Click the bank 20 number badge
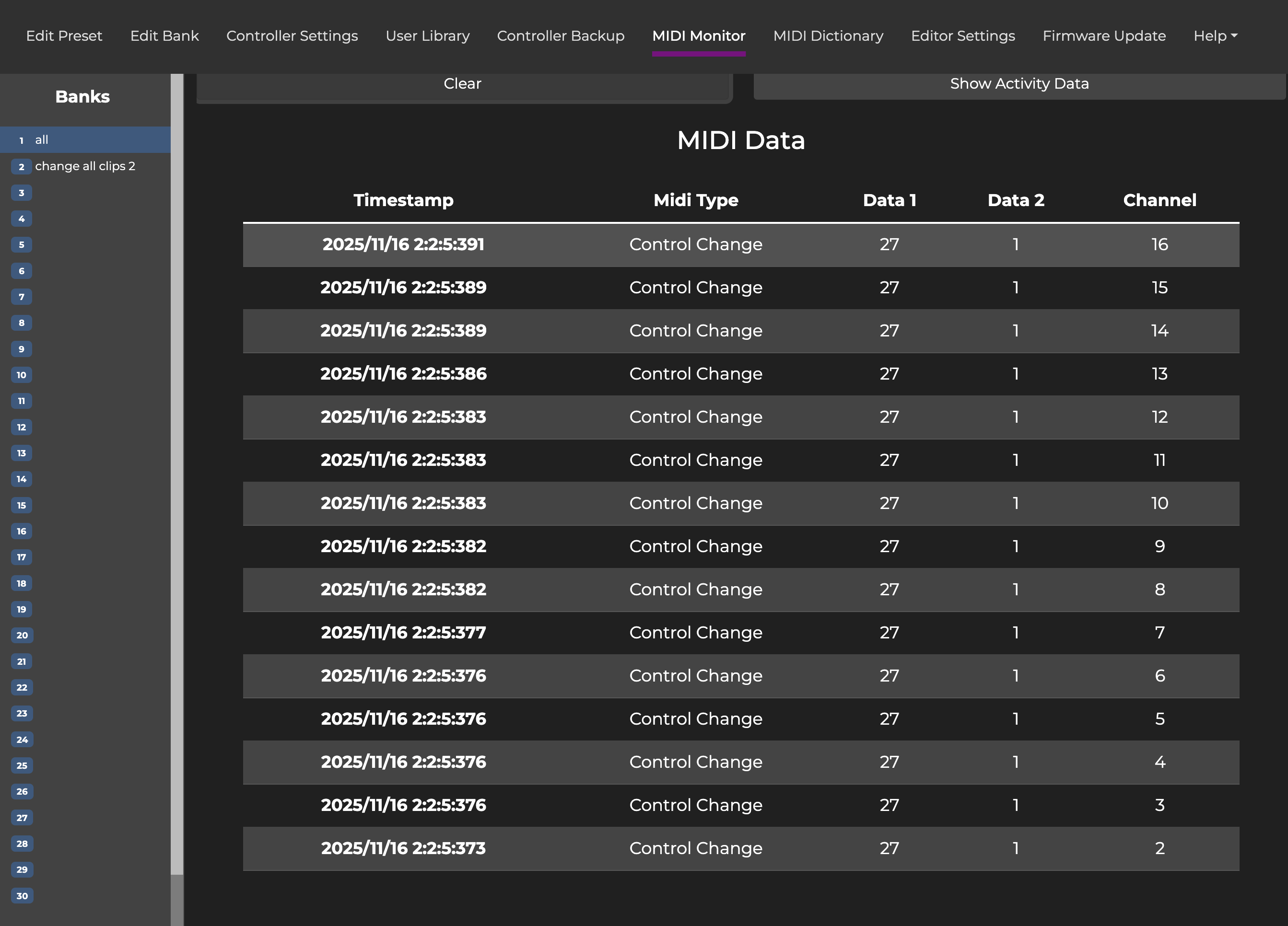 coord(22,636)
